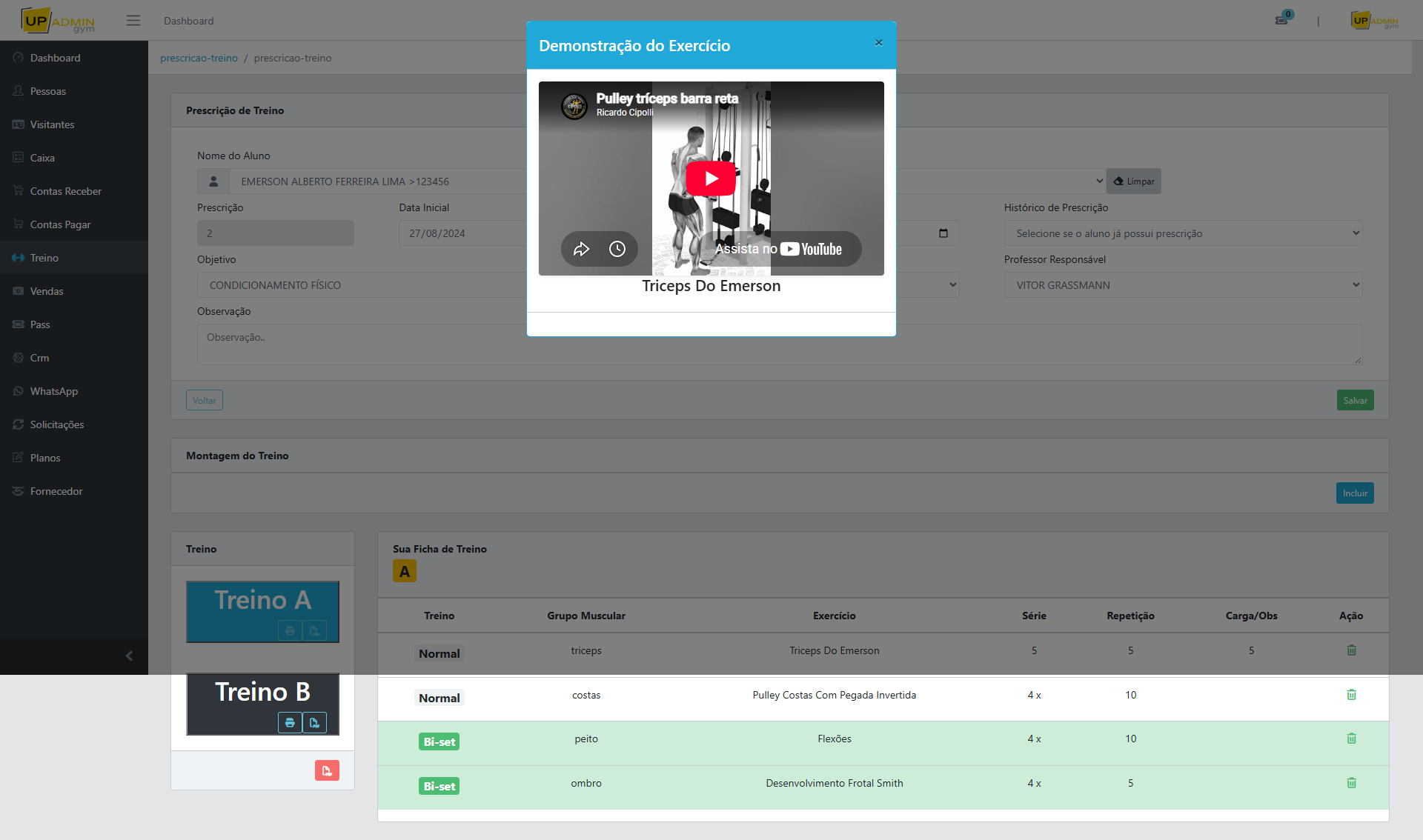Open Vendas in the sidebar
Viewport: 1423px width, 840px height.
click(74, 291)
